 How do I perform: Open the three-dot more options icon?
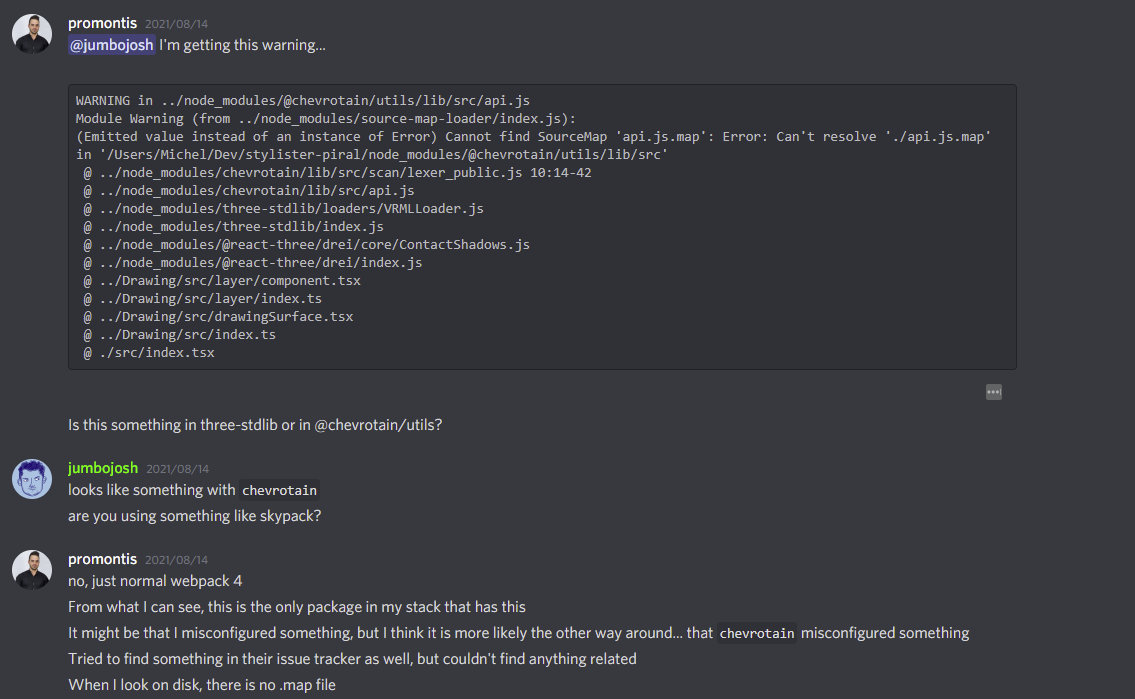point(993,392)
